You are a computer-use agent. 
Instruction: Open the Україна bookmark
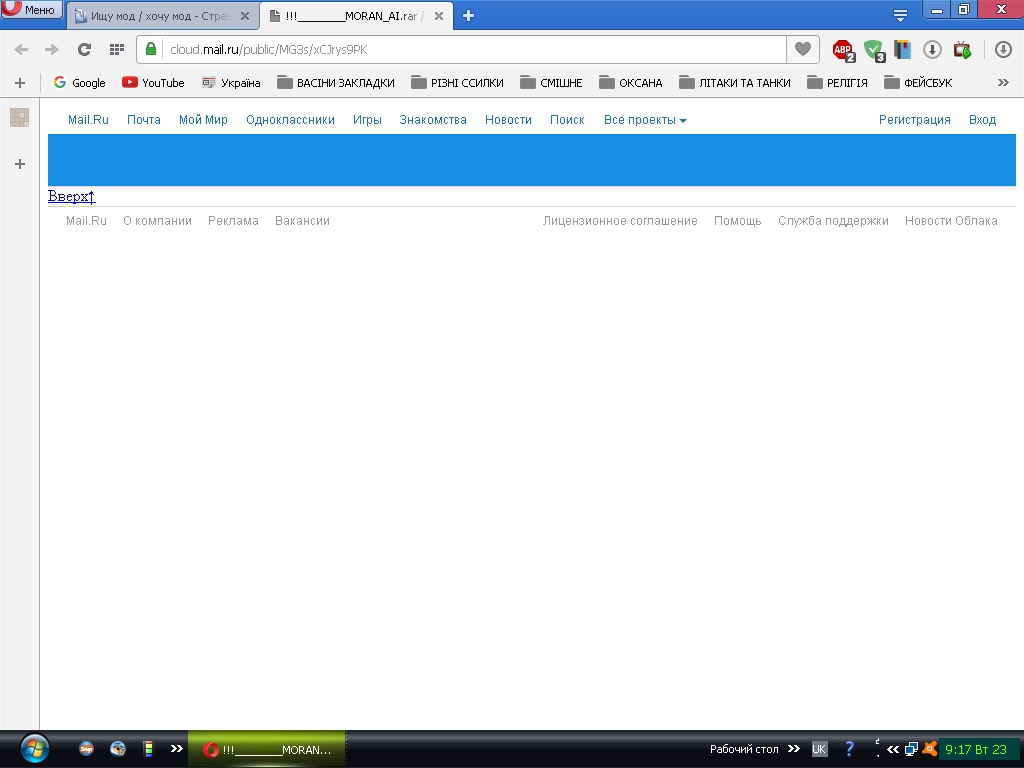click(231, 83)
